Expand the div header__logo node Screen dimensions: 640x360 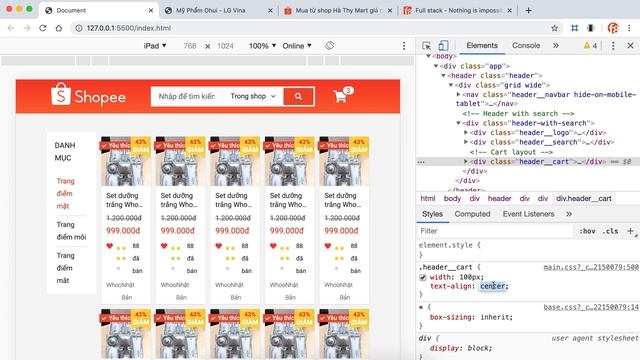466,133
